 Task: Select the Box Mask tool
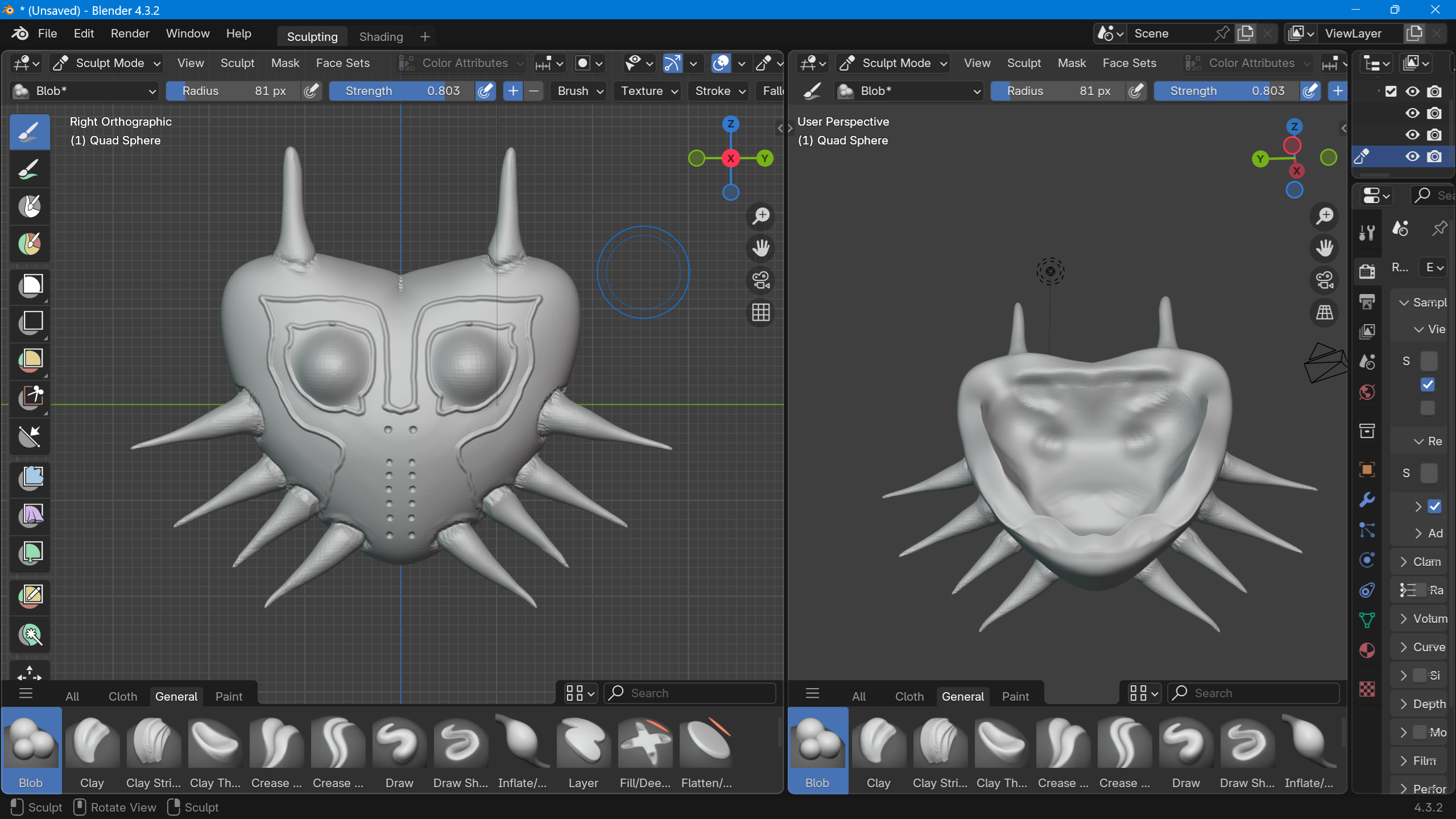point(30,286)
